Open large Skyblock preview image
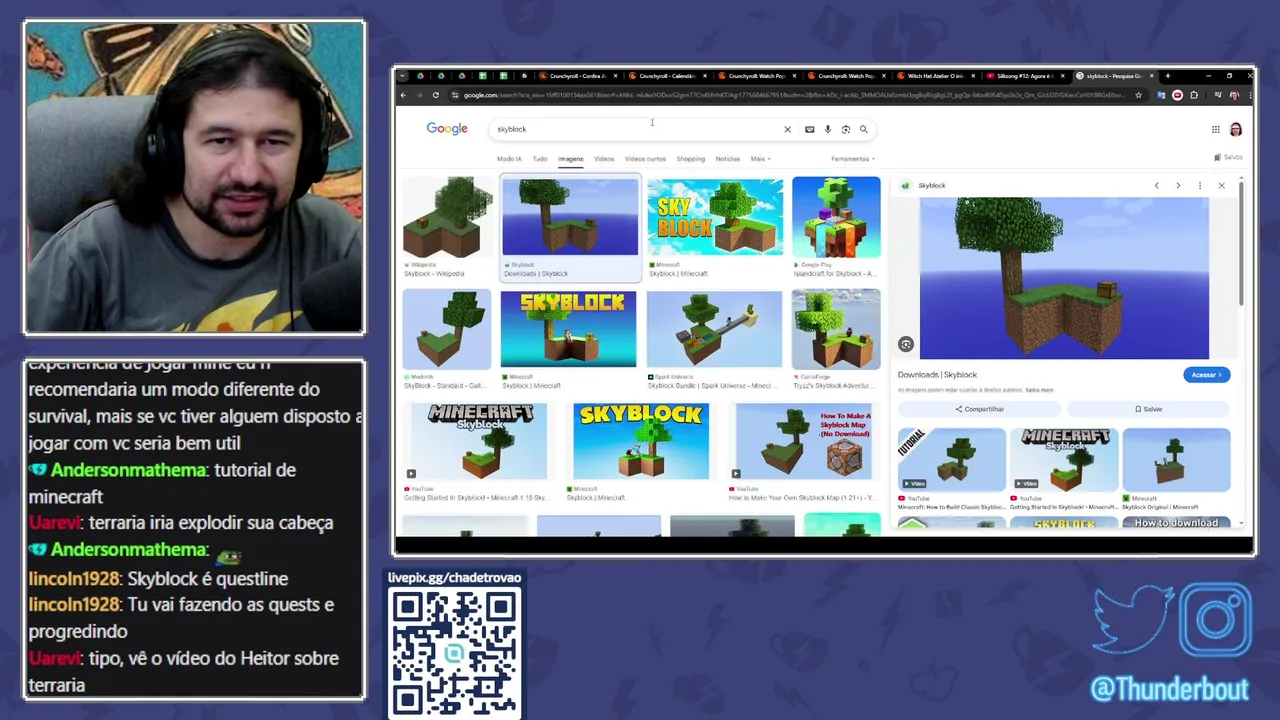 [1064, 278]
